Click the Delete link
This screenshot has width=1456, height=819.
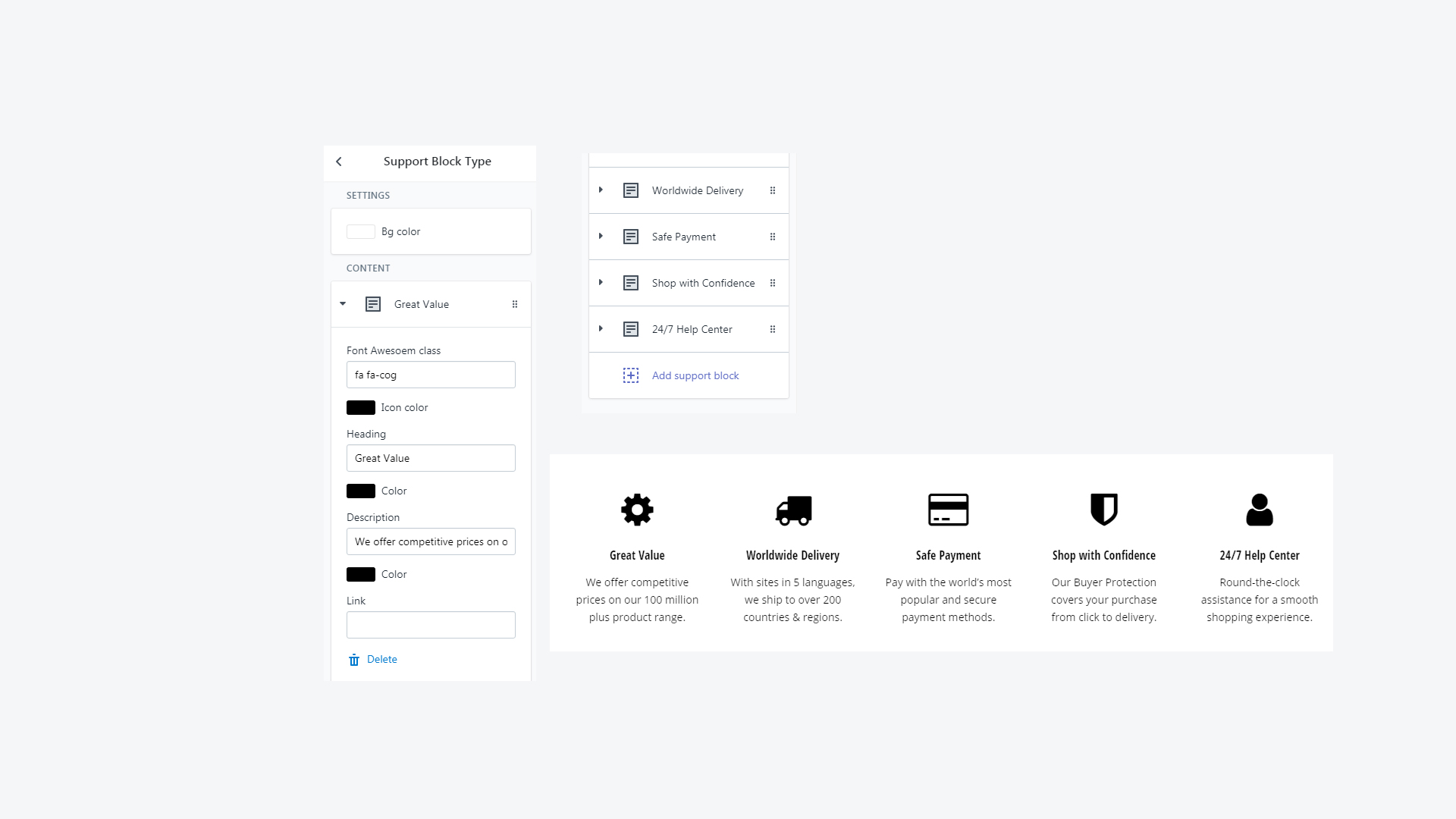pyautogui.click(x=381, y=659)
